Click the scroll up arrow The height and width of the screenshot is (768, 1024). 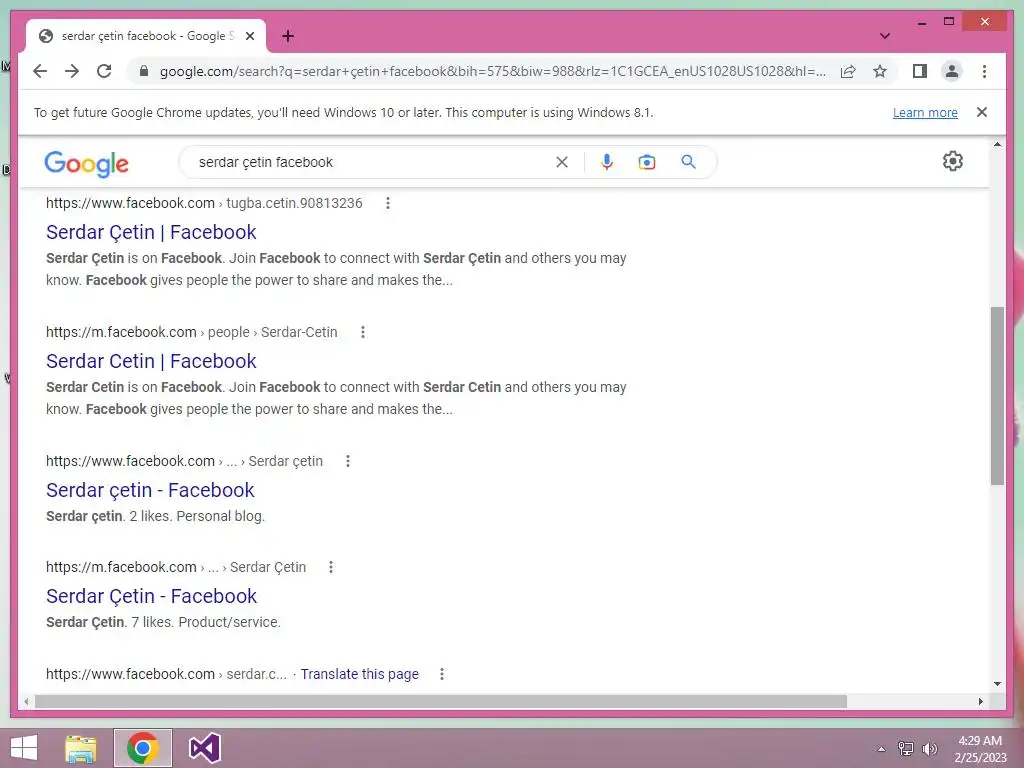pyautogui.click(x=997, y=144)
